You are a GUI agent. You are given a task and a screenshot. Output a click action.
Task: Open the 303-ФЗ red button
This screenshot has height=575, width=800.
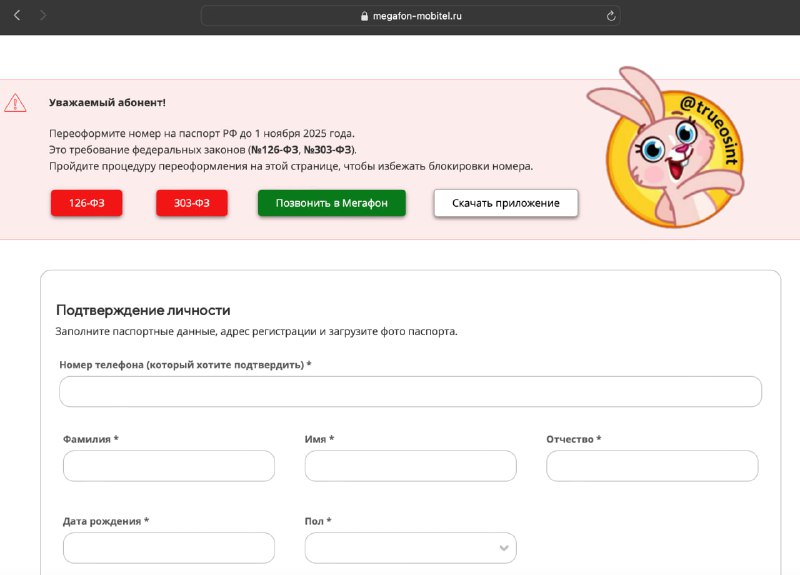point(192,203)
